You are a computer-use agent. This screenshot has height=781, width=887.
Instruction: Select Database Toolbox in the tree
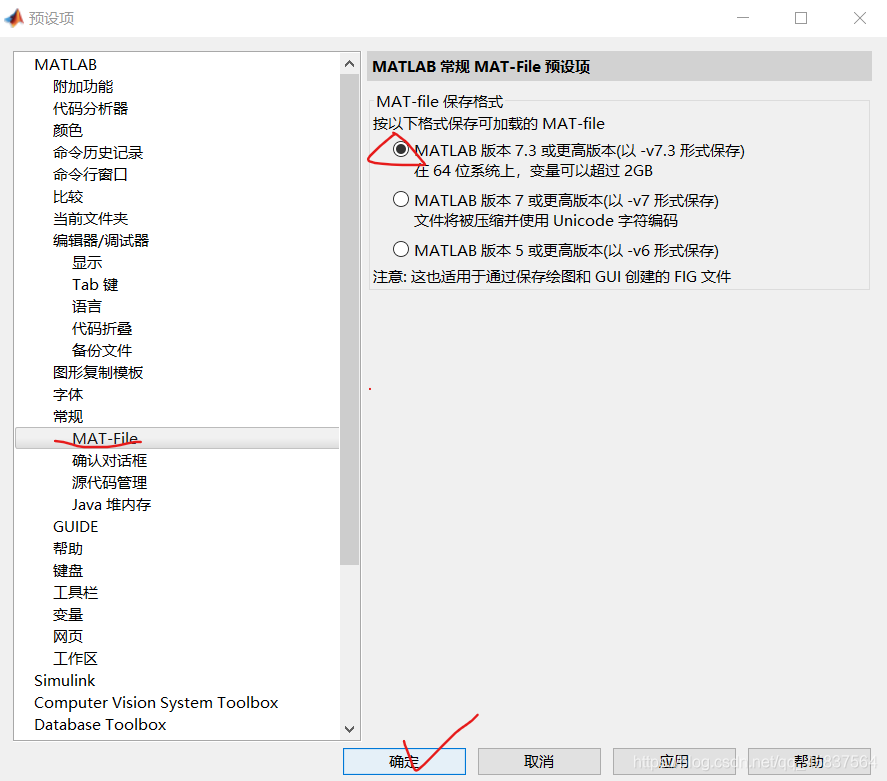100,725
